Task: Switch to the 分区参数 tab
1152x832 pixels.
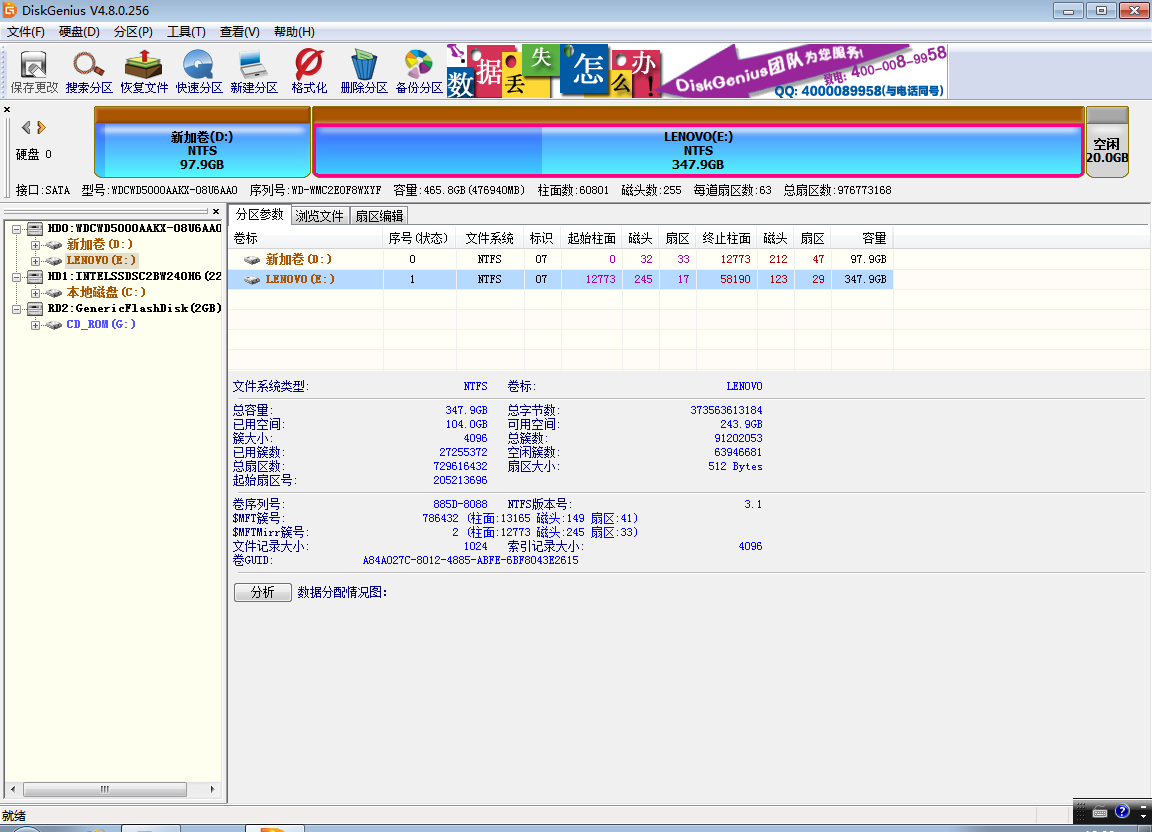Action: [259, 215]
